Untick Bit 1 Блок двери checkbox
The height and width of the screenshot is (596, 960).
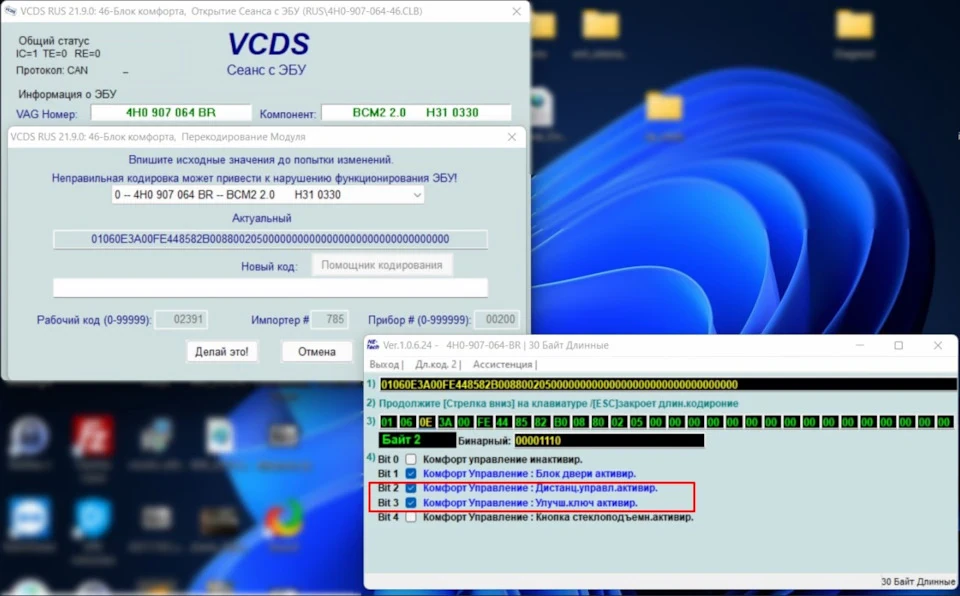411,473
